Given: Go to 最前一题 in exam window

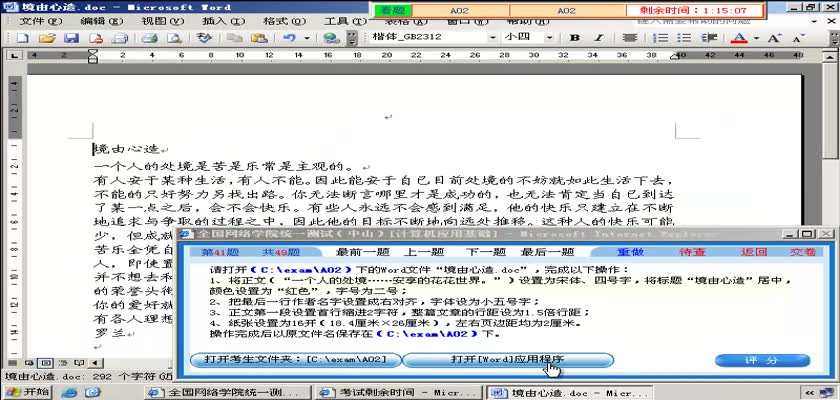Looking at the screenshot, I should [x=362, y=252].
